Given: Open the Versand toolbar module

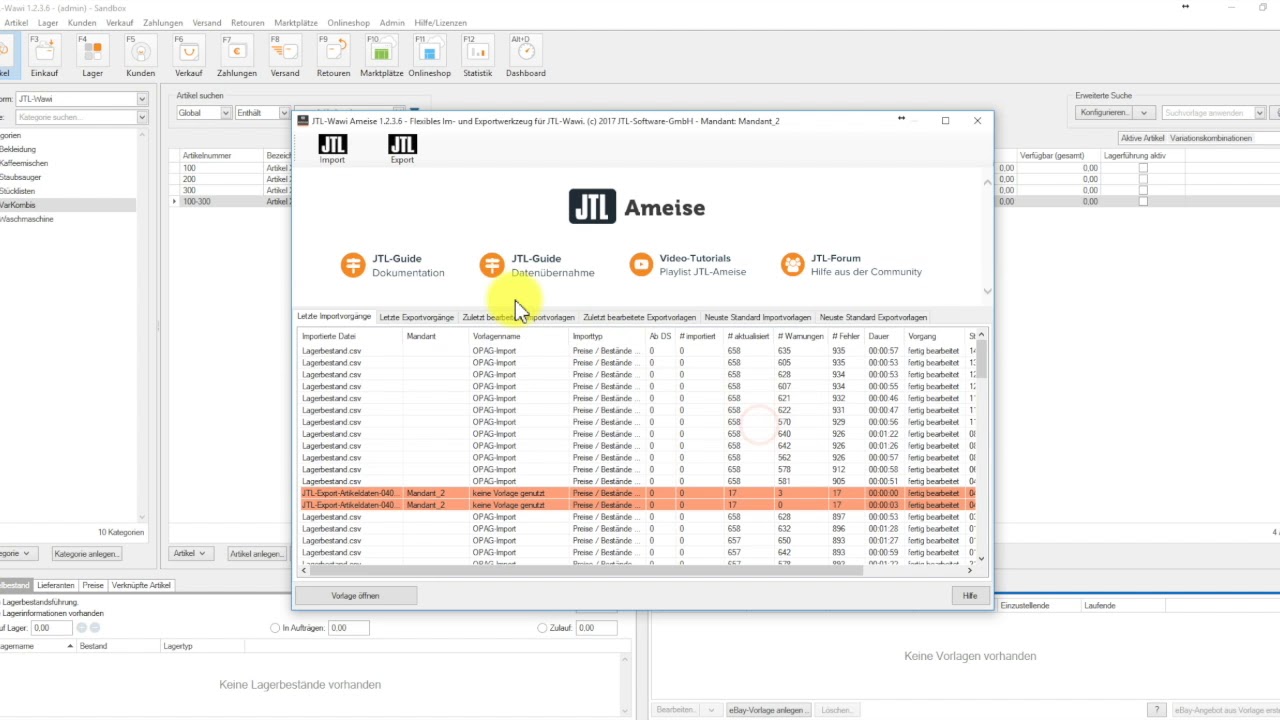Looking at the screenshot, I should tap(284, 56).
